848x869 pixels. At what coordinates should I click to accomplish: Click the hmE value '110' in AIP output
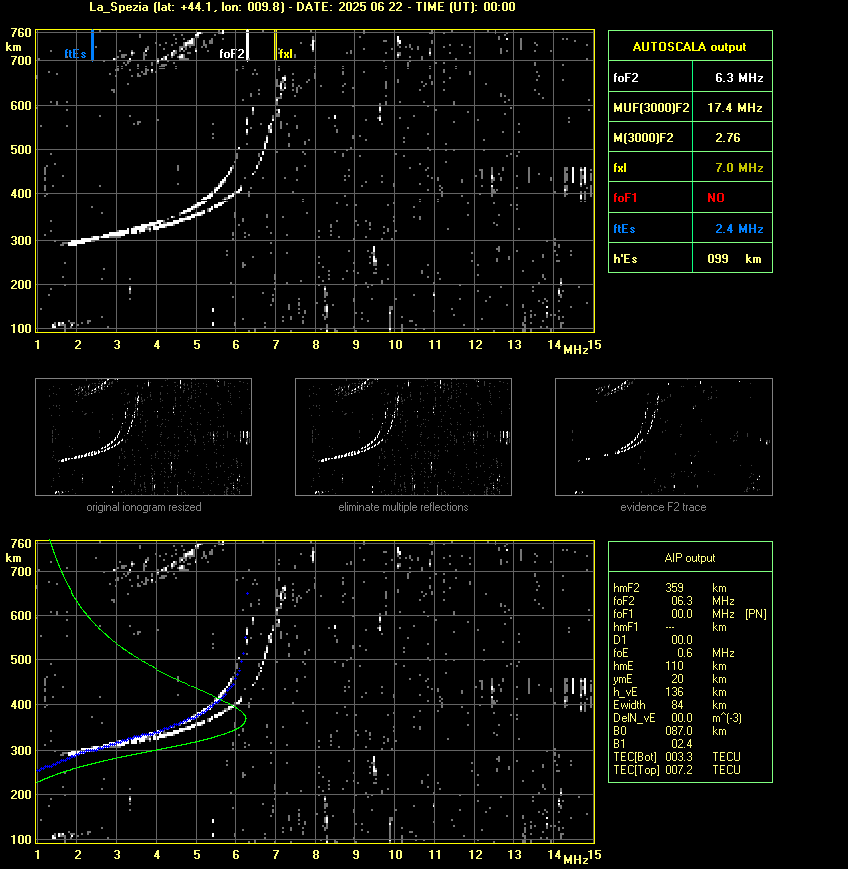(675, 666)
